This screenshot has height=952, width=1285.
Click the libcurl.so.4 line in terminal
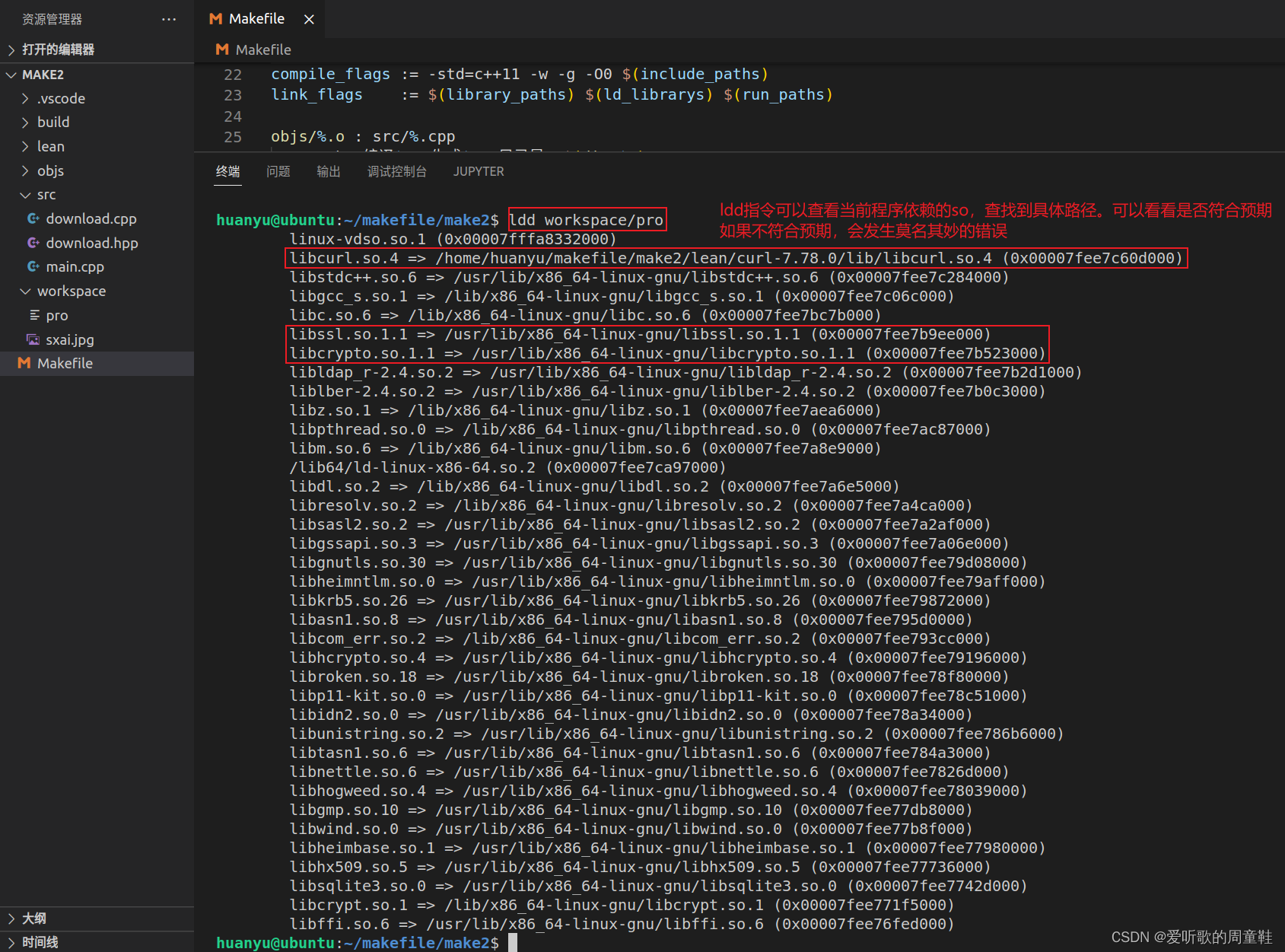[736, 258]
